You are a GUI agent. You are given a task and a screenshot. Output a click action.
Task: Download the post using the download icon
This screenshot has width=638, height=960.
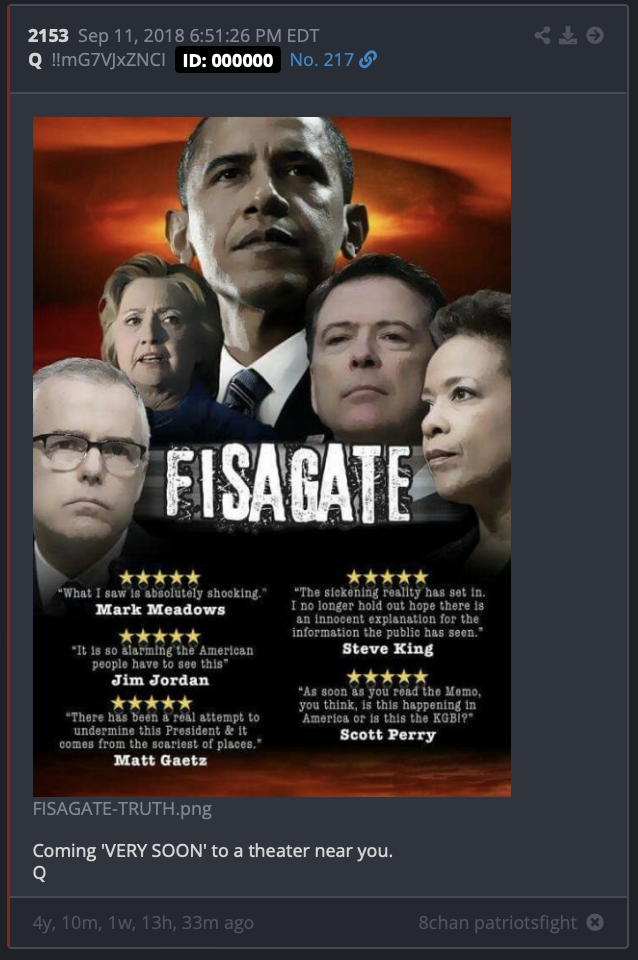pyautogui.click(x=568, y=36)
